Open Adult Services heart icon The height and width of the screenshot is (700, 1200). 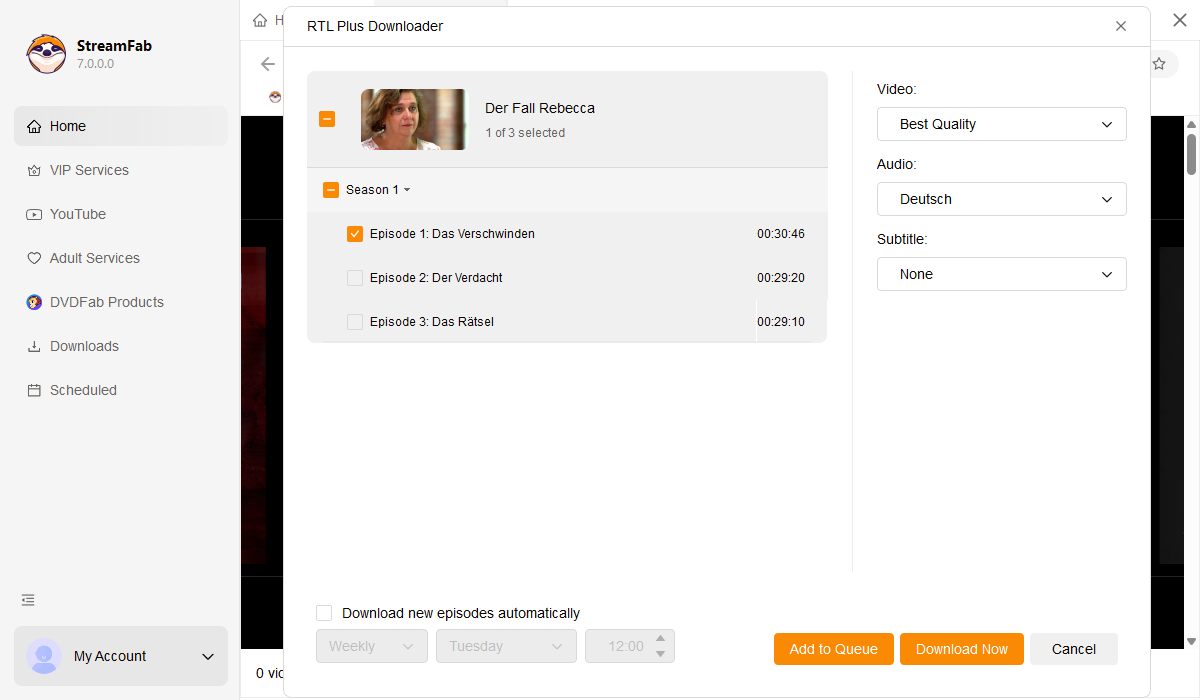coord(34,259)
